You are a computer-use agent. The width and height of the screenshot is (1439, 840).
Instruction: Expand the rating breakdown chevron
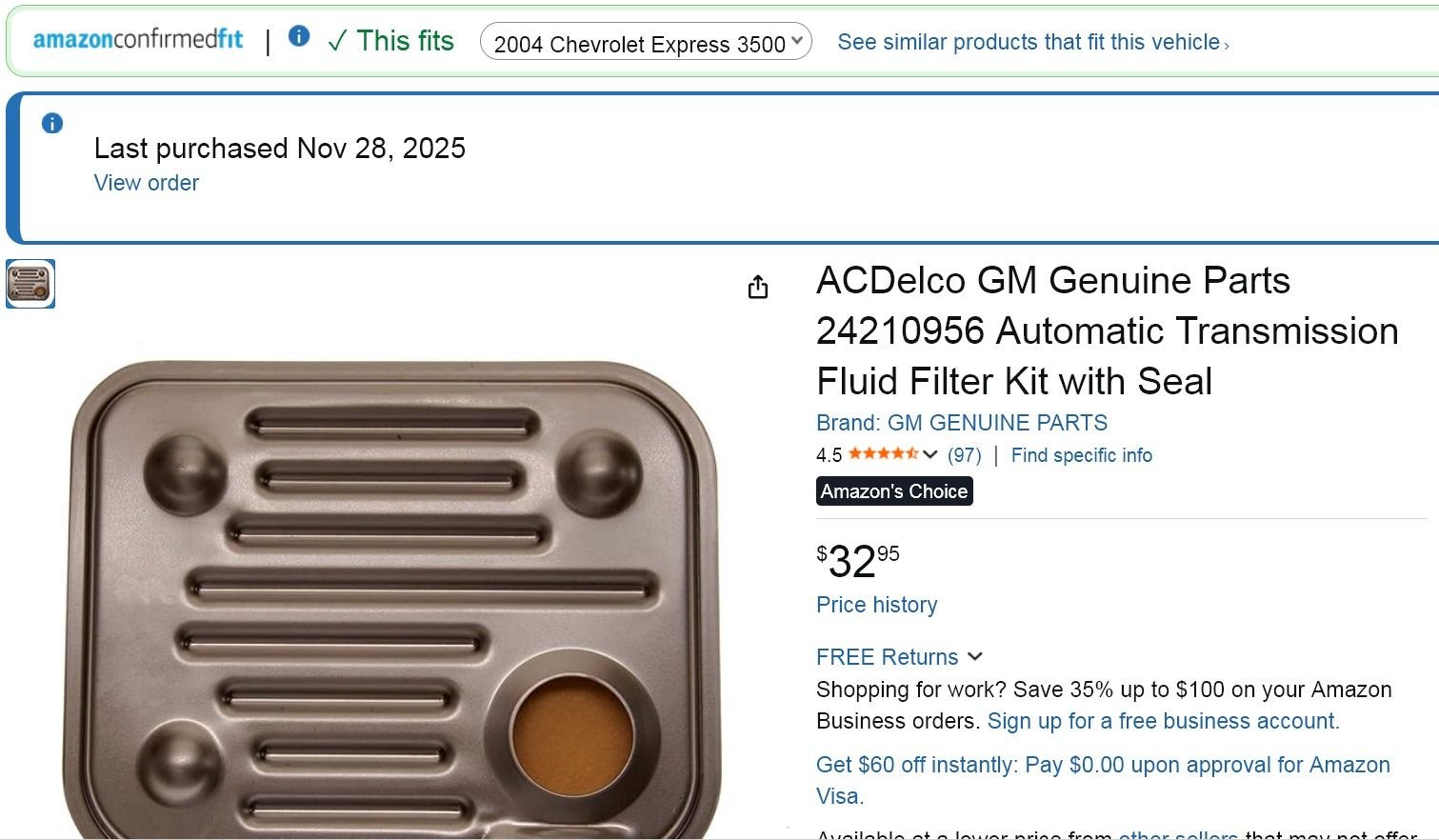[x=930, y=454]
